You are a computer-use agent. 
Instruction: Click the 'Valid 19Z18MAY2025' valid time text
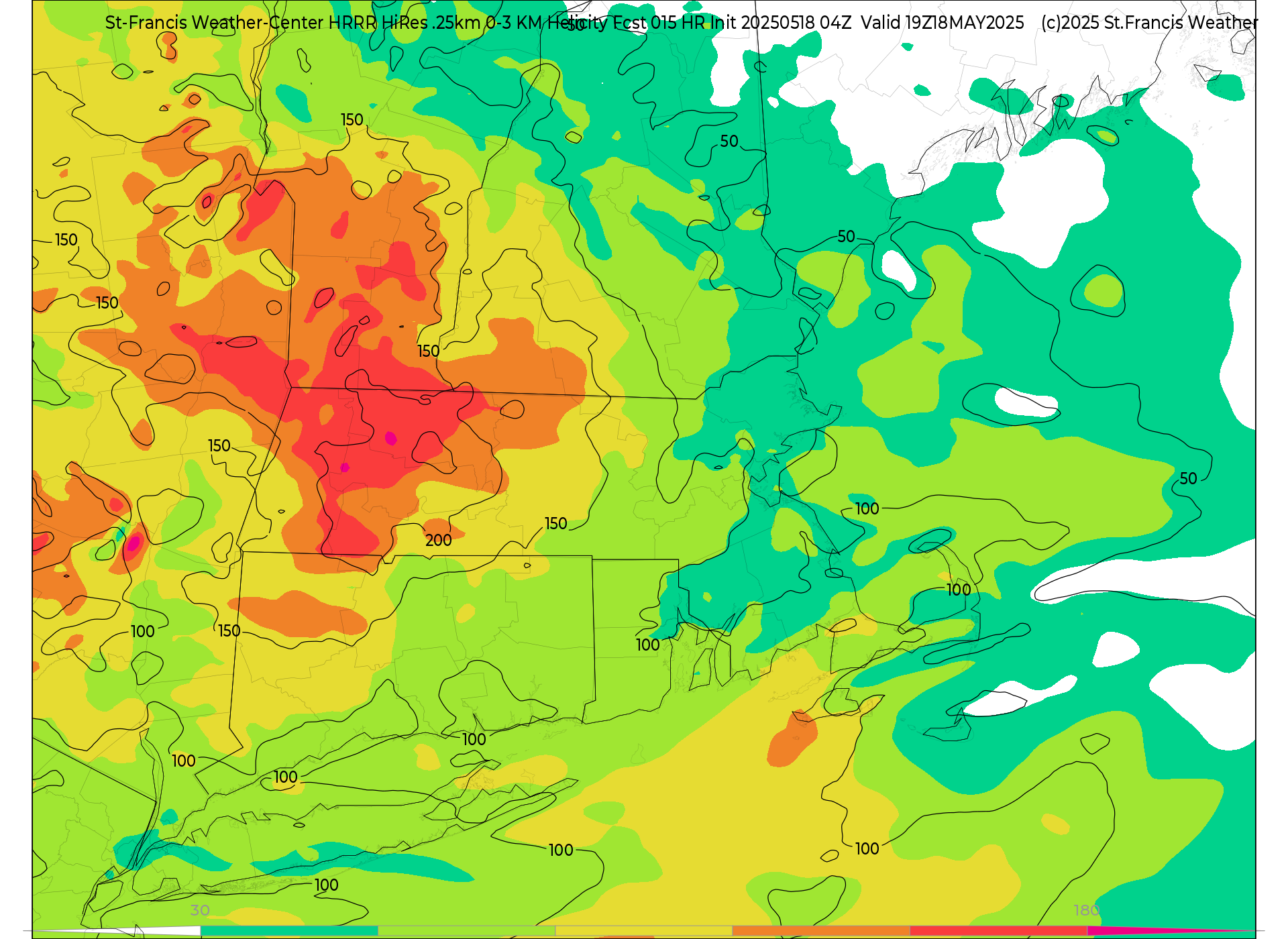943,23
